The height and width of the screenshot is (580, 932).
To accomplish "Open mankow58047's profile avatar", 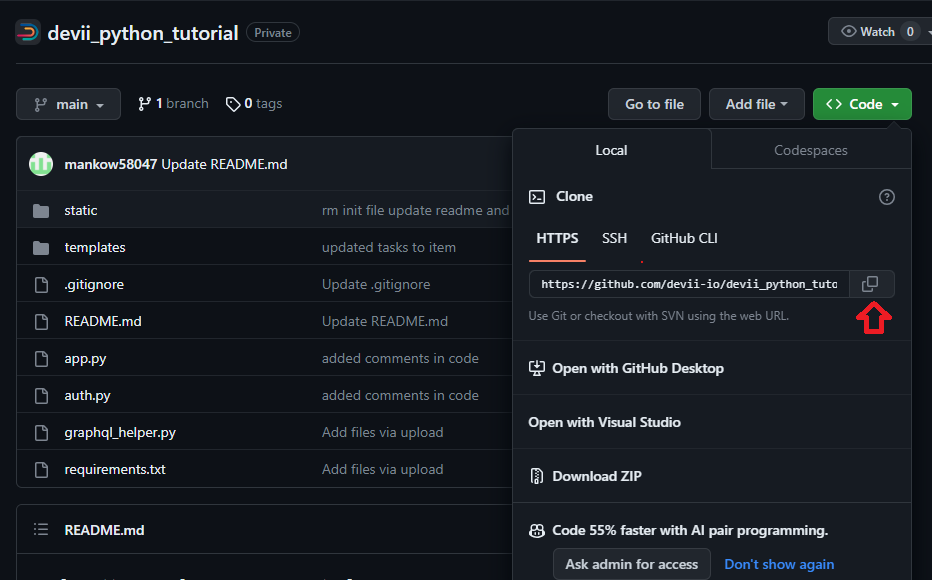I will (40, 163).
